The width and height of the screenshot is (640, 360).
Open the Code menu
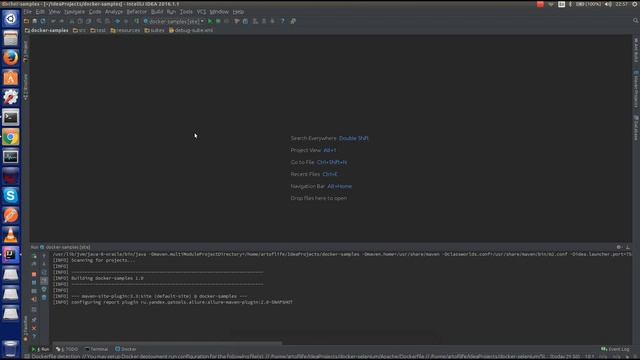[x=95, y=12]
